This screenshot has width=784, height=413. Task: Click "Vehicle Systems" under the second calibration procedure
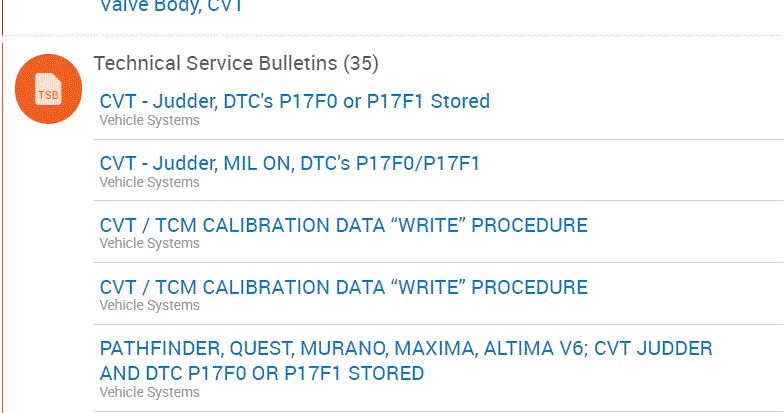[x=149, y=306]
